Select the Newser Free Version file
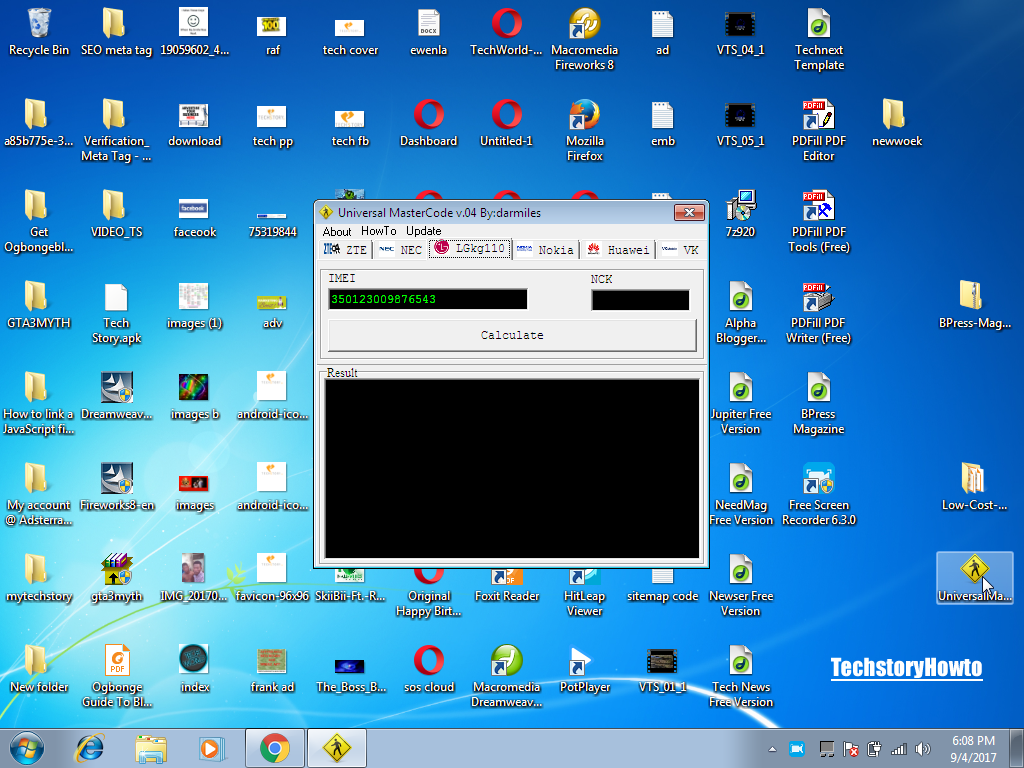This screenshot has height=768, width=1024. [x=741, y=586]
